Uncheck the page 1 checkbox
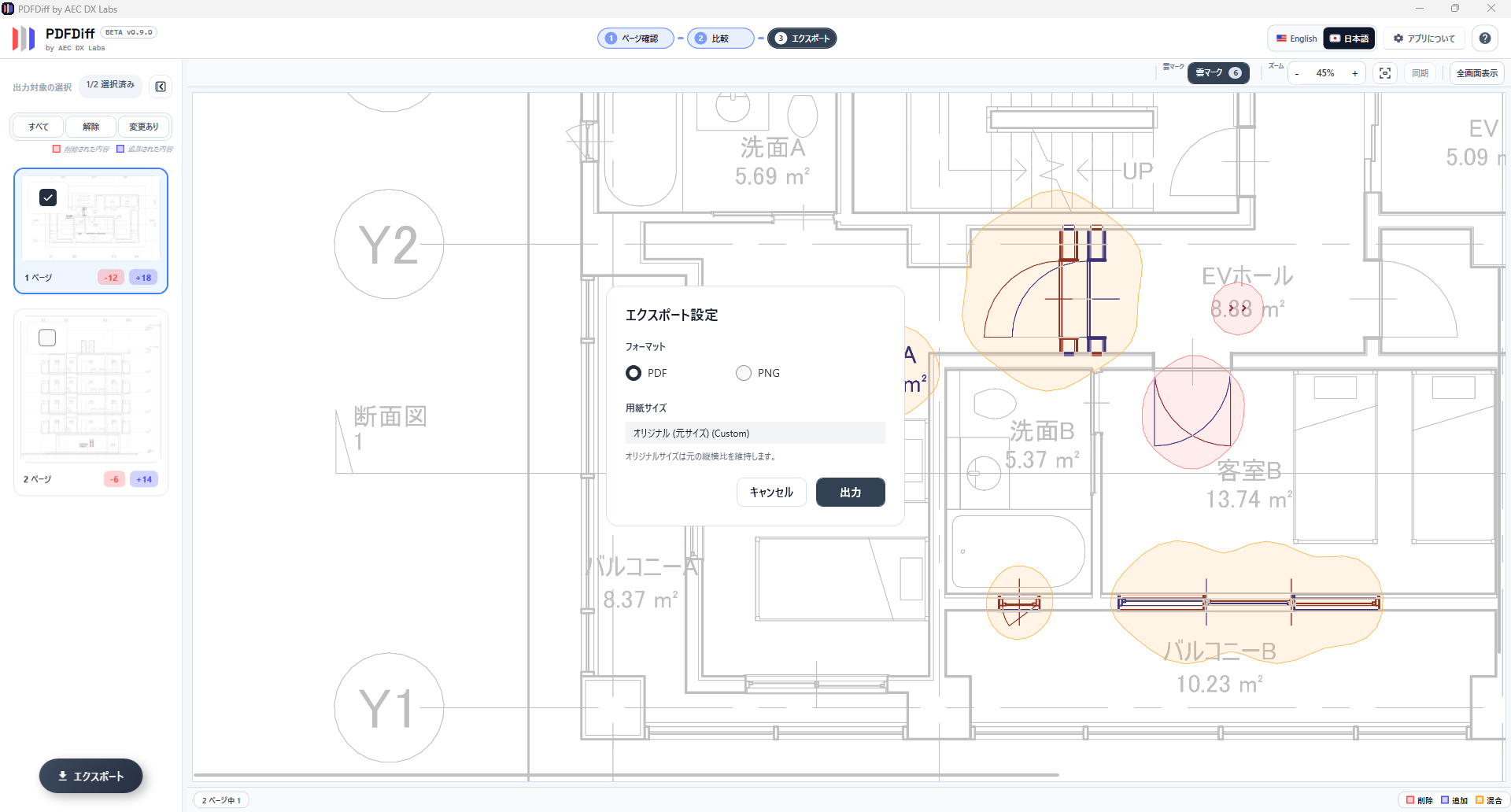 (48, 197)
